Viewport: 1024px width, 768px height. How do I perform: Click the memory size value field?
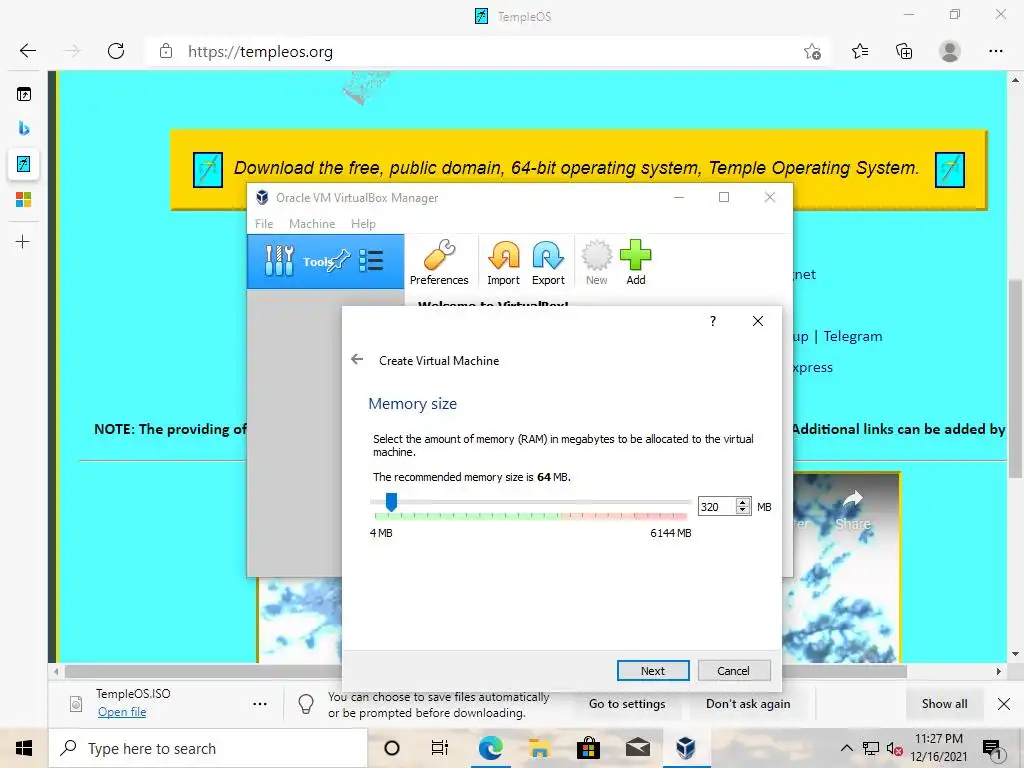[x=716, y=506]
